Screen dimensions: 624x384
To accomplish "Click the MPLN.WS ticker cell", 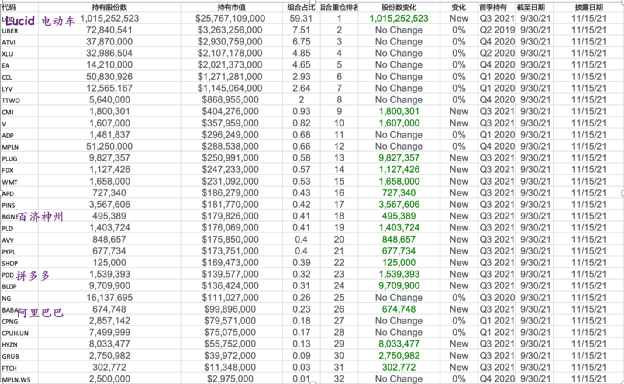I will pyautogui.click(x=19, y=379).
